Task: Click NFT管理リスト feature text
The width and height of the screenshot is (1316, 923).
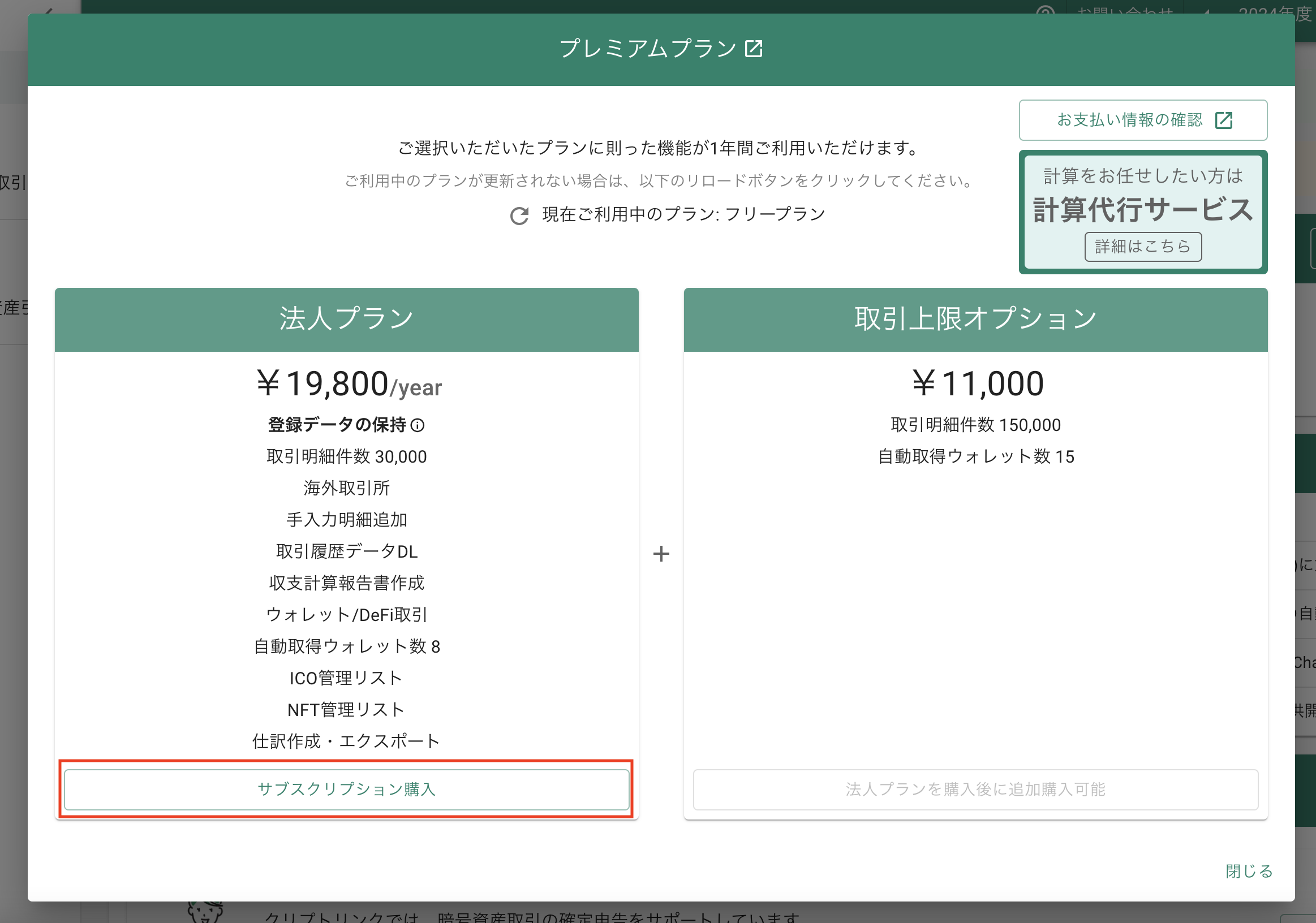Action: coord(346,710)
